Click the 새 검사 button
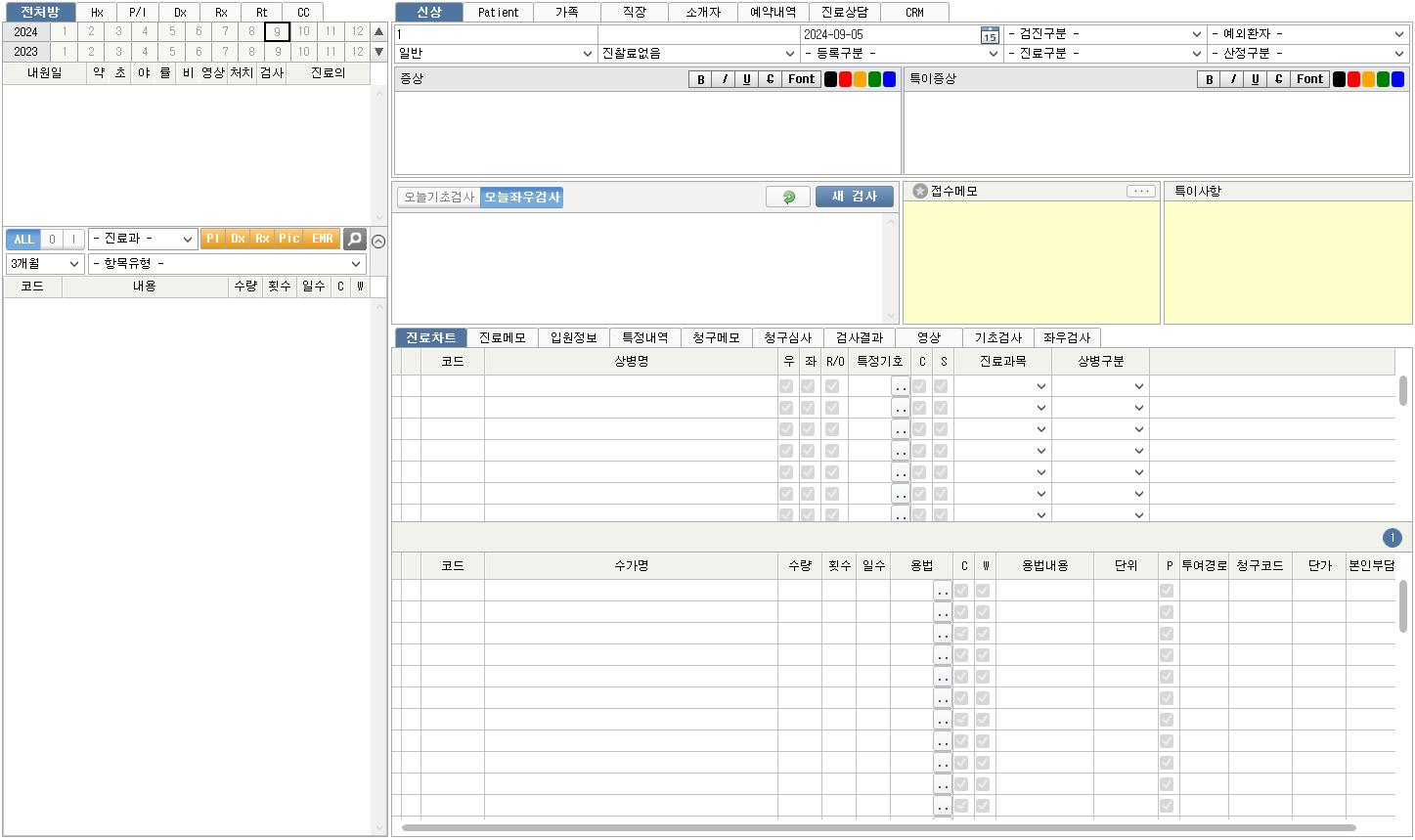The height and width of the screenshot is (840, 1415). pos(855,197)
